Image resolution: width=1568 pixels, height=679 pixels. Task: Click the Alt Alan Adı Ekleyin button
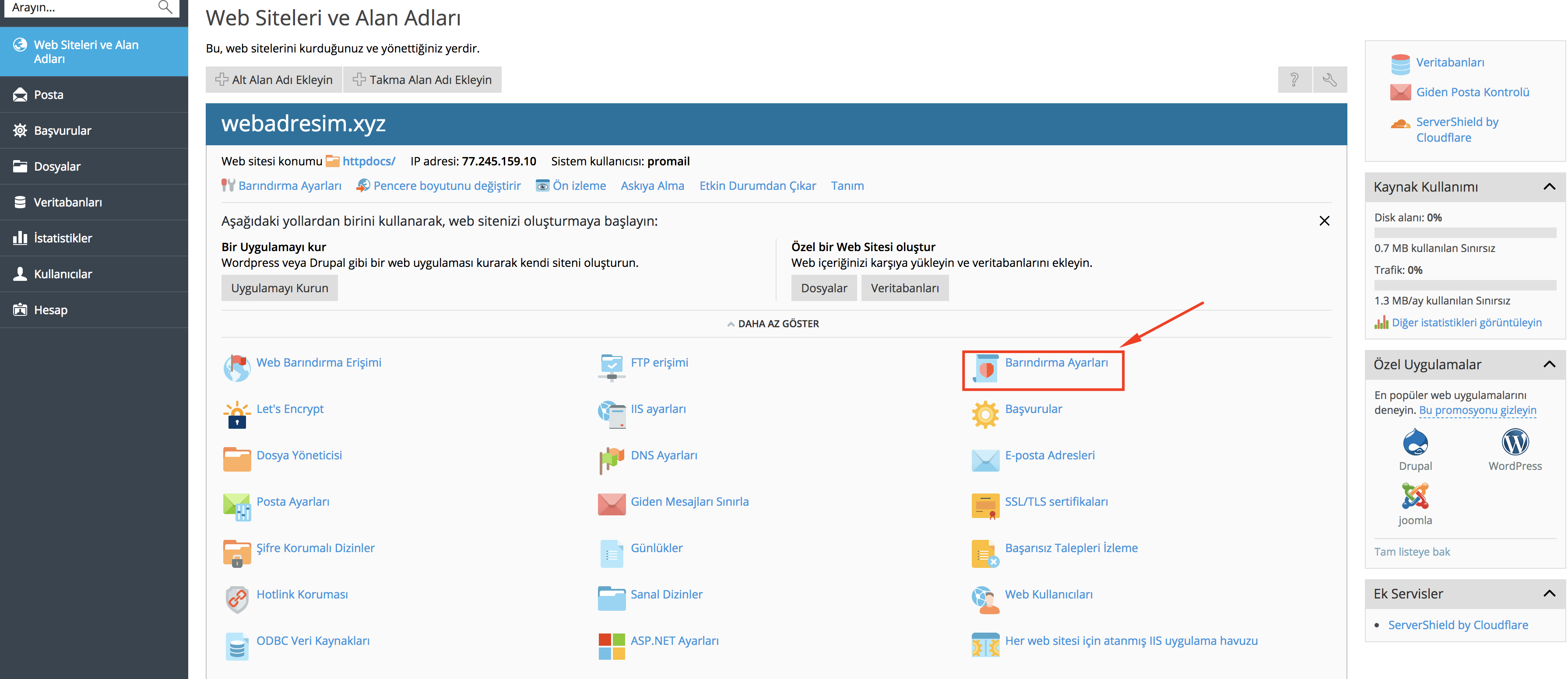[274, 80]
